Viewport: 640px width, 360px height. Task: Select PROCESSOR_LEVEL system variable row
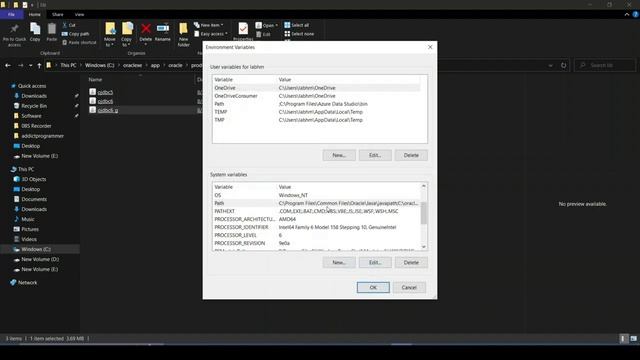(316, 235)
